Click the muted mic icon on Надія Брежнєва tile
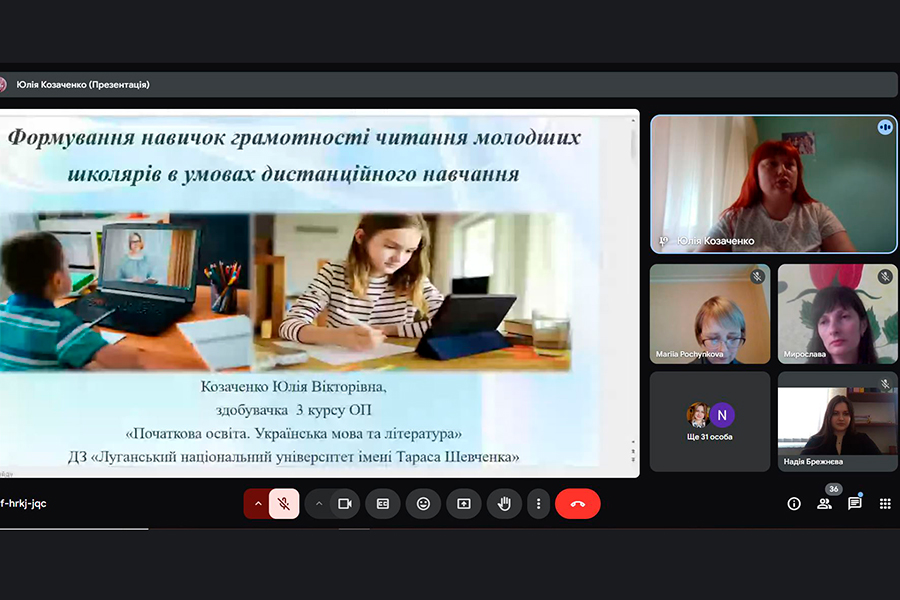The image size is (900, 600). (885, 384)
